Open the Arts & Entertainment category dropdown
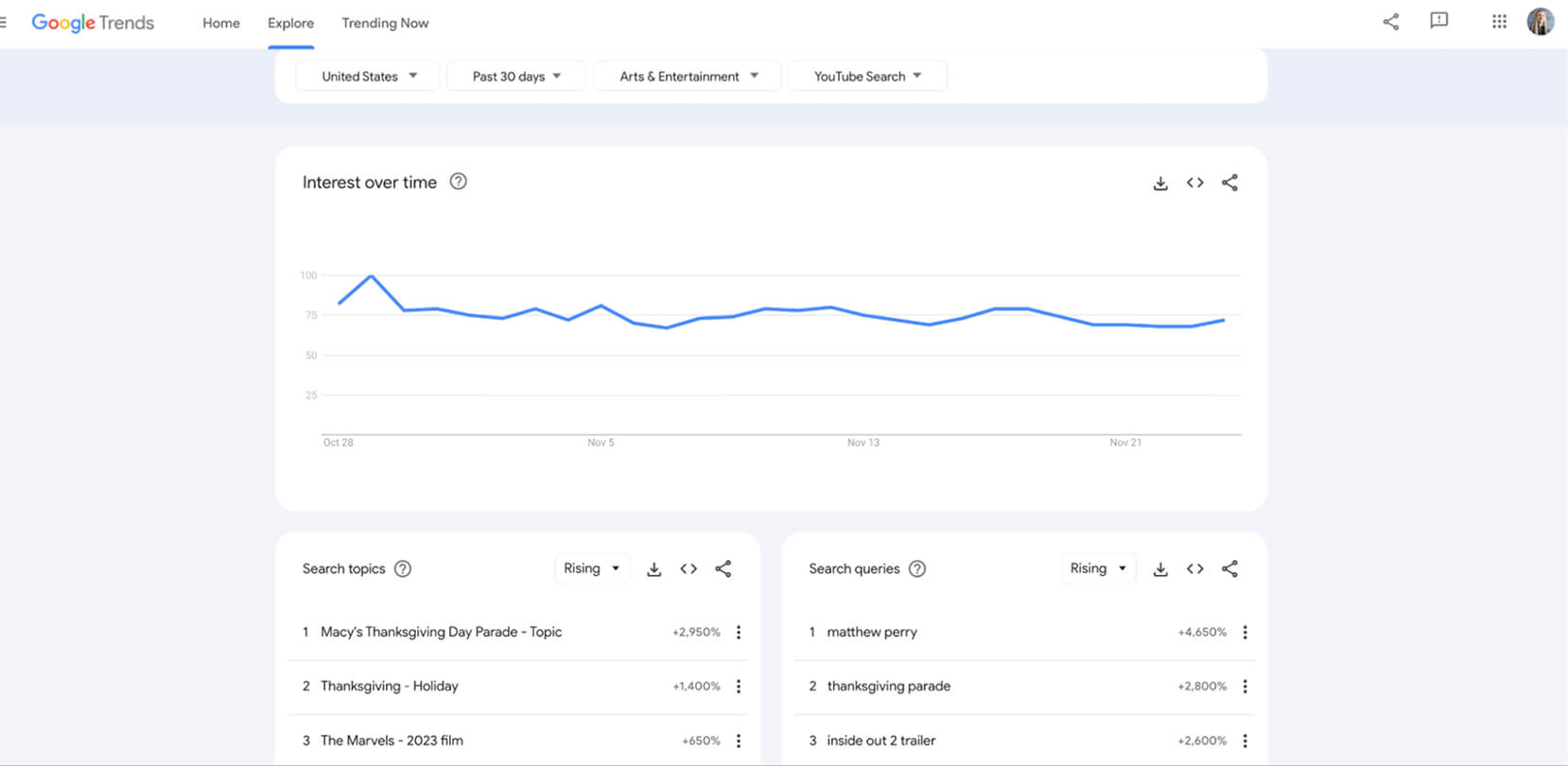The image size is (1568, 767). tap(688, 76)
